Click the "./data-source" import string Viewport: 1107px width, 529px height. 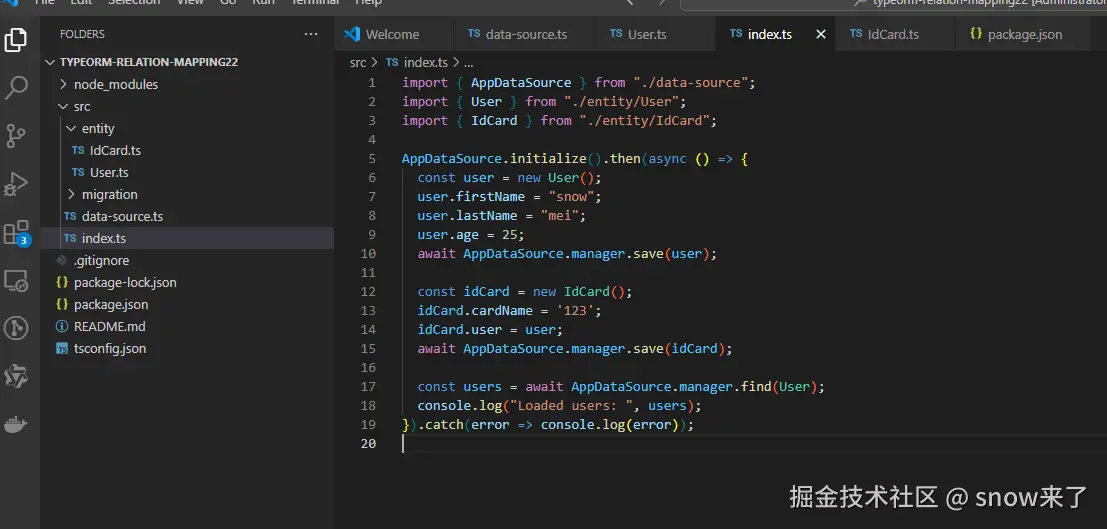pos(691,83)
